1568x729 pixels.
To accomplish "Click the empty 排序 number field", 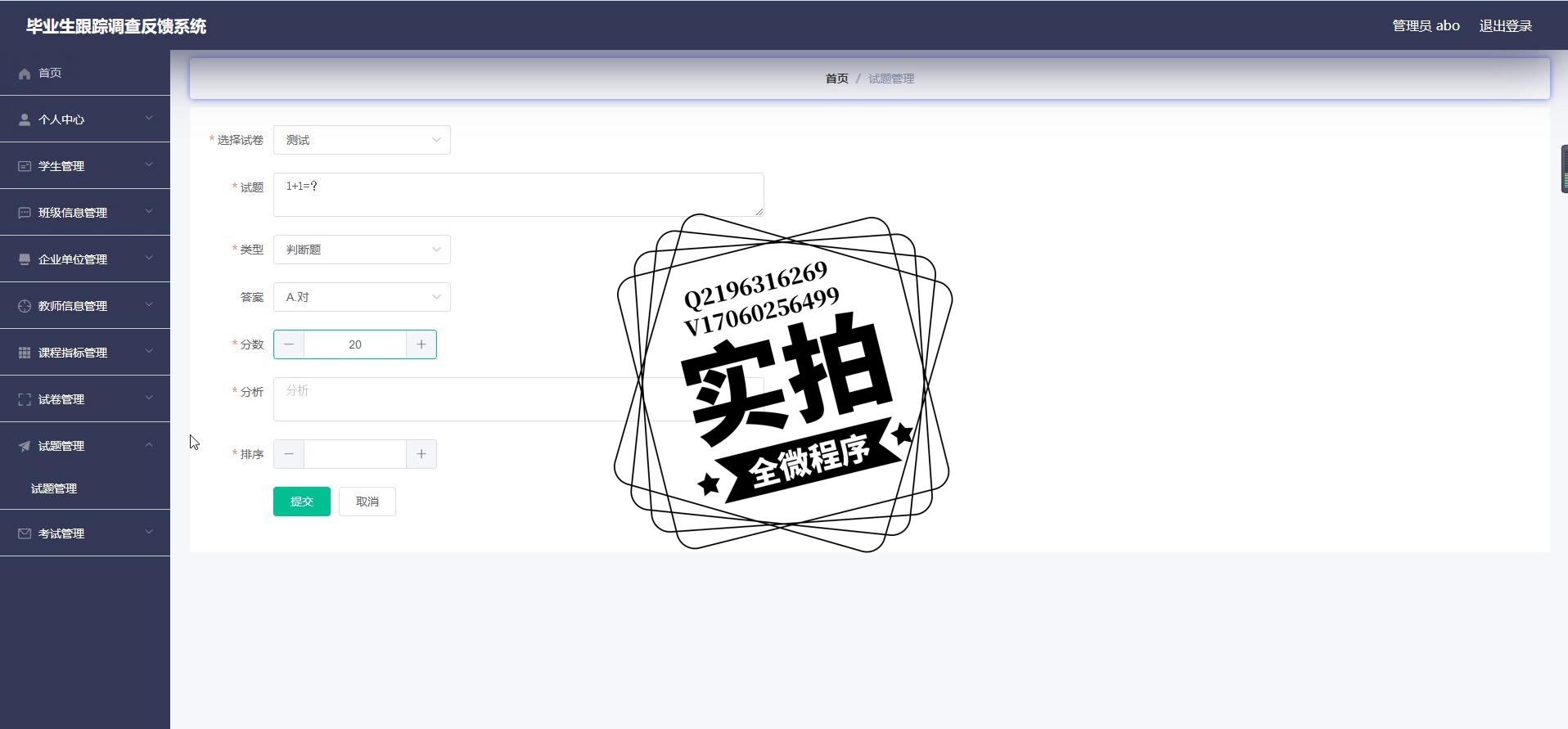I will (x=355, y=454).
